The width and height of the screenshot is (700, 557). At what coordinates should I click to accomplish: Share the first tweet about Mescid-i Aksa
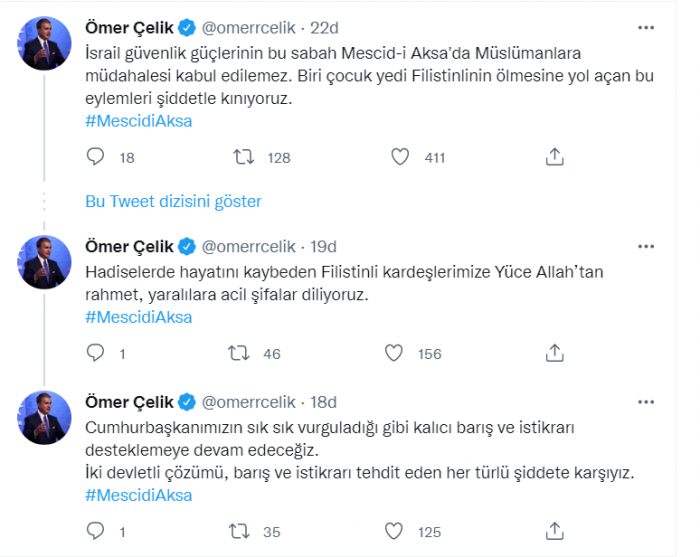[555, 157]
